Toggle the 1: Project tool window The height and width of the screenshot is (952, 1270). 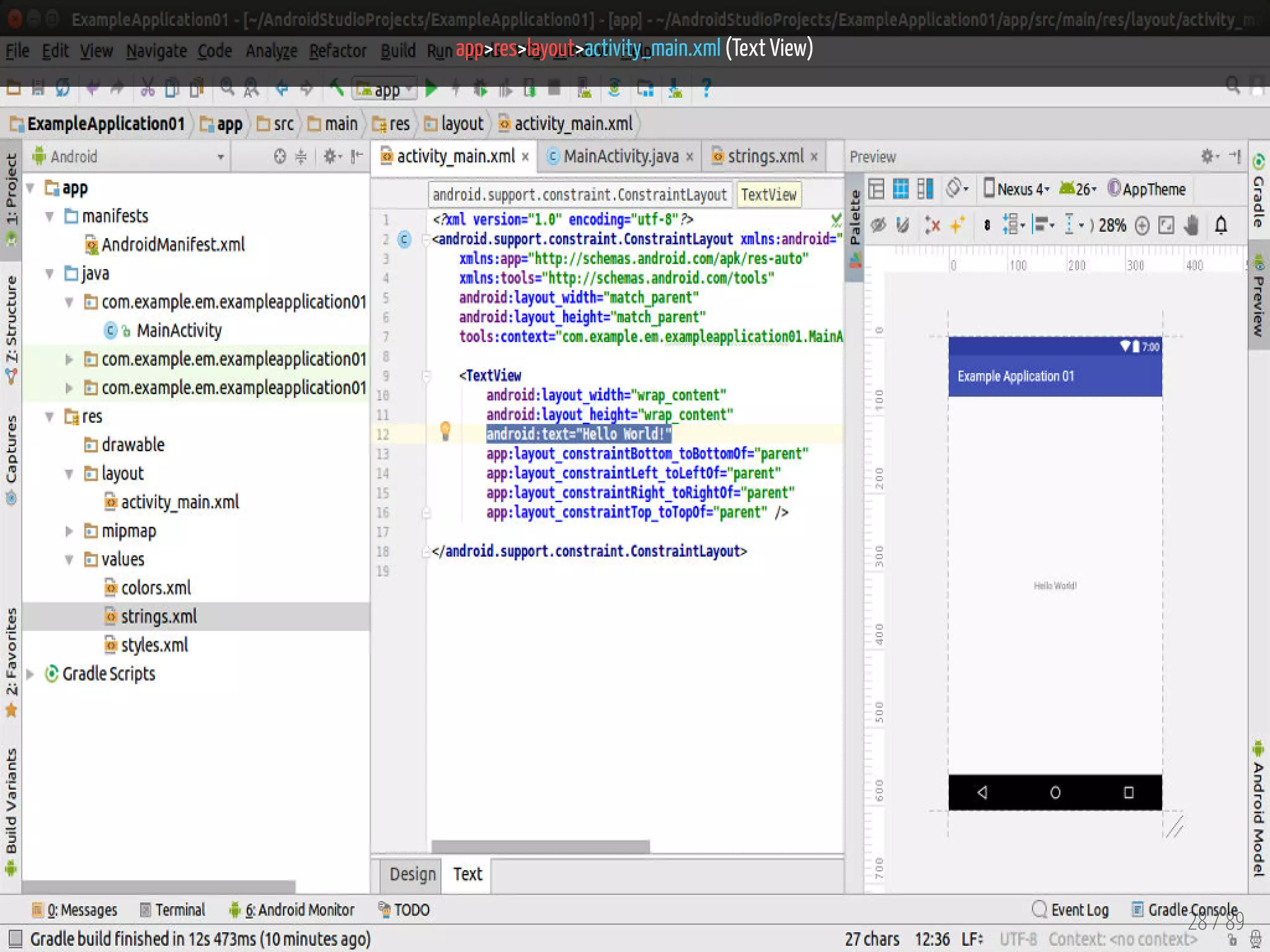(11, 200)
